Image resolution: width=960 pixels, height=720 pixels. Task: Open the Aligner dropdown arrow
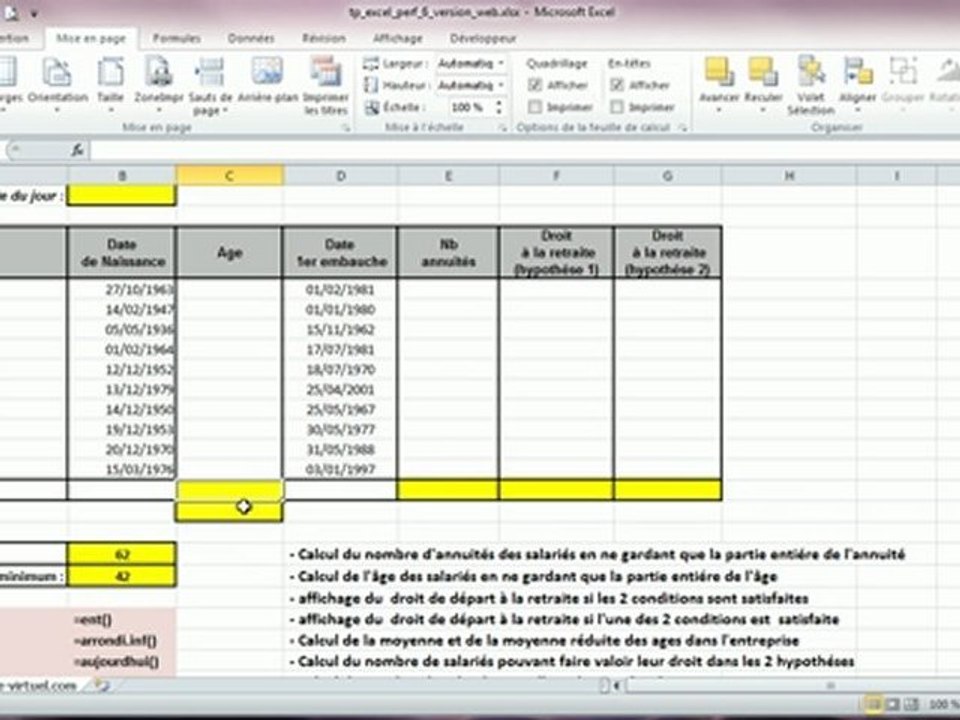pyautogui.click(x=857, y=110)
